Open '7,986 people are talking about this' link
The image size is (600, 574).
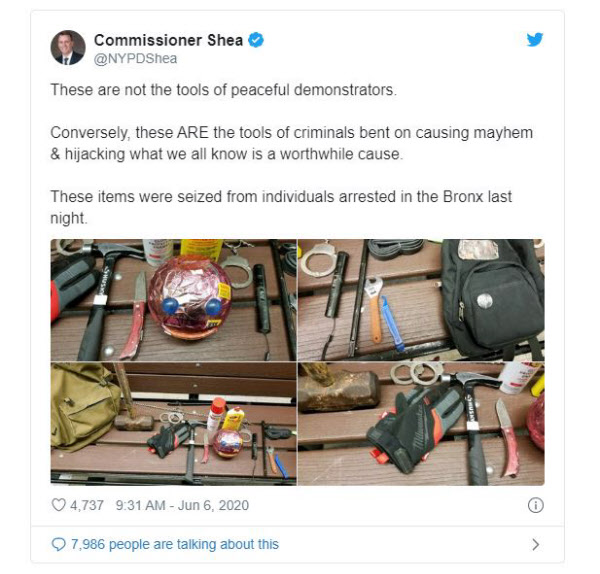[x=175, y=544]
